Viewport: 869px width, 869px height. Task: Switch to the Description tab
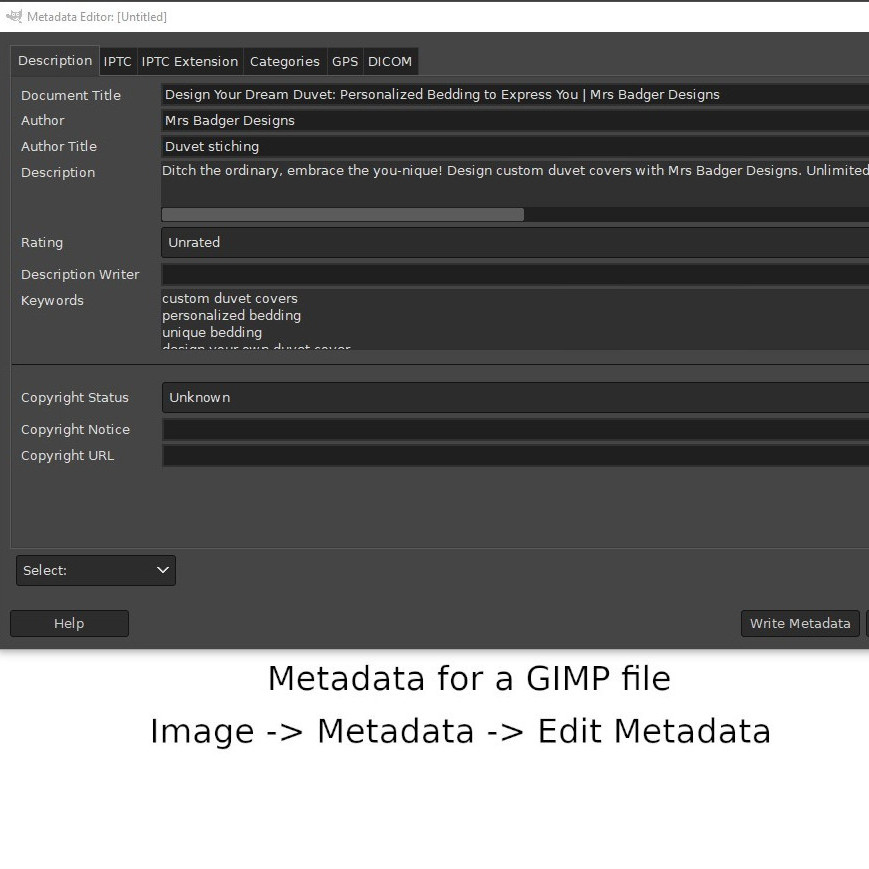click(55, 61)
